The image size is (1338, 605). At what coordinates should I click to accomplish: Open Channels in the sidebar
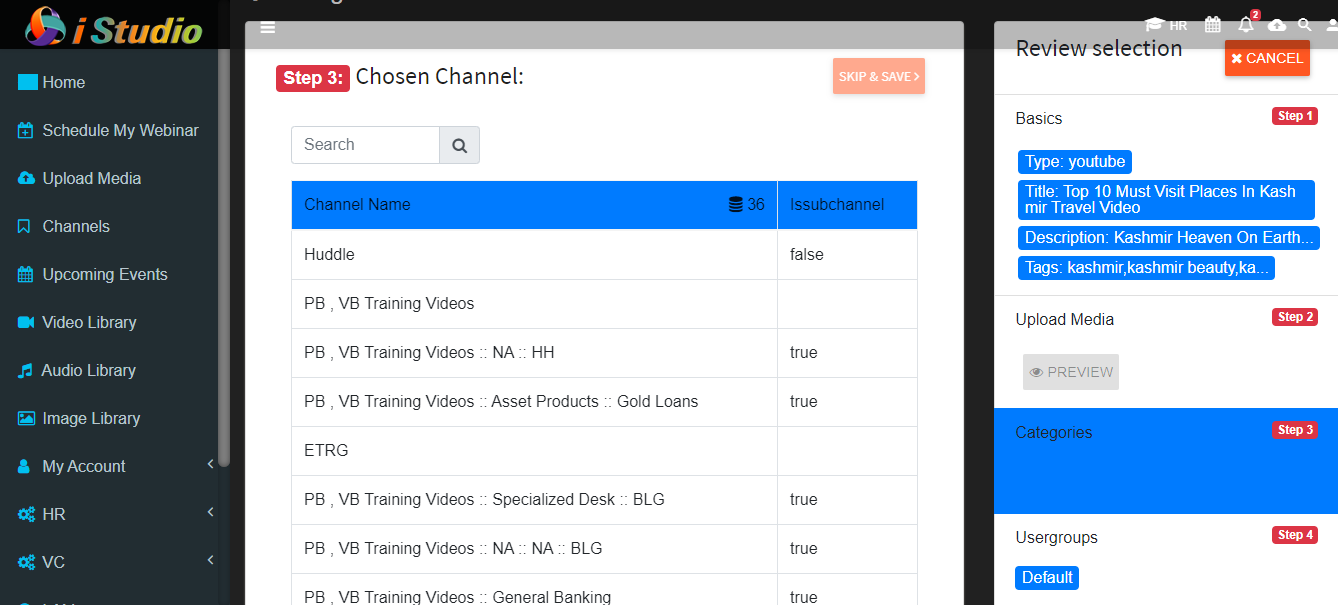[x=64, y=226]
